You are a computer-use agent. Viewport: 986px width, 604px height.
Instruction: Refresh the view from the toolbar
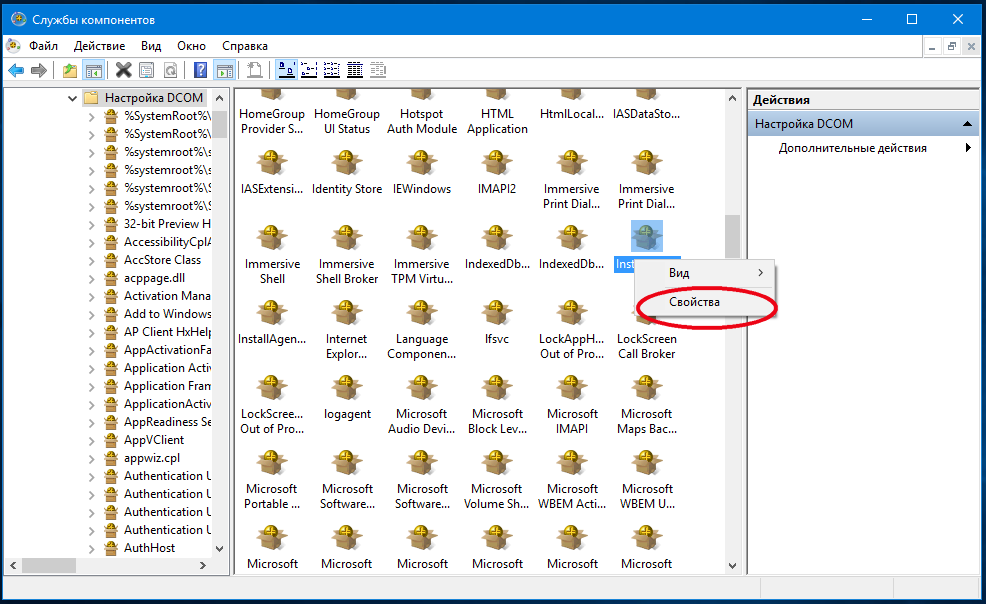pos(170,70)
